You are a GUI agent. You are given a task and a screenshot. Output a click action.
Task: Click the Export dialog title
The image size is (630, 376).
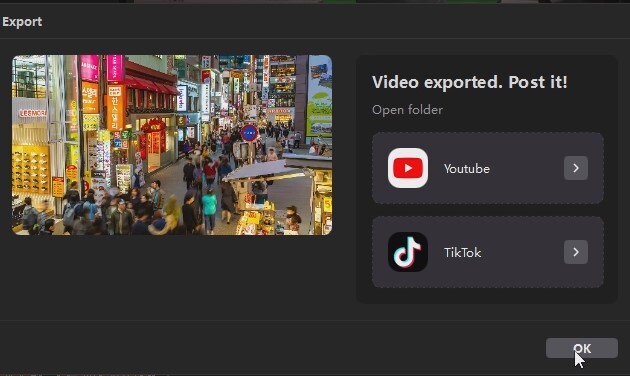tap(22, 22)
